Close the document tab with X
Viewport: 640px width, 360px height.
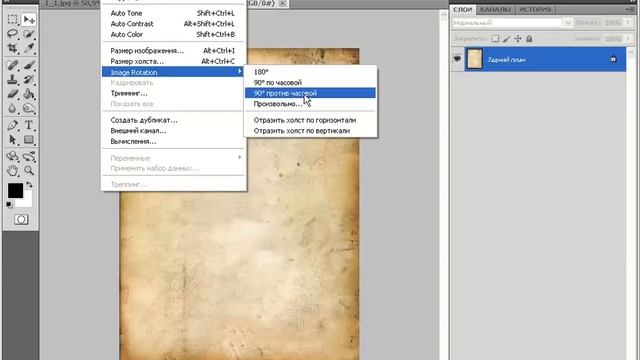point(282,3)
